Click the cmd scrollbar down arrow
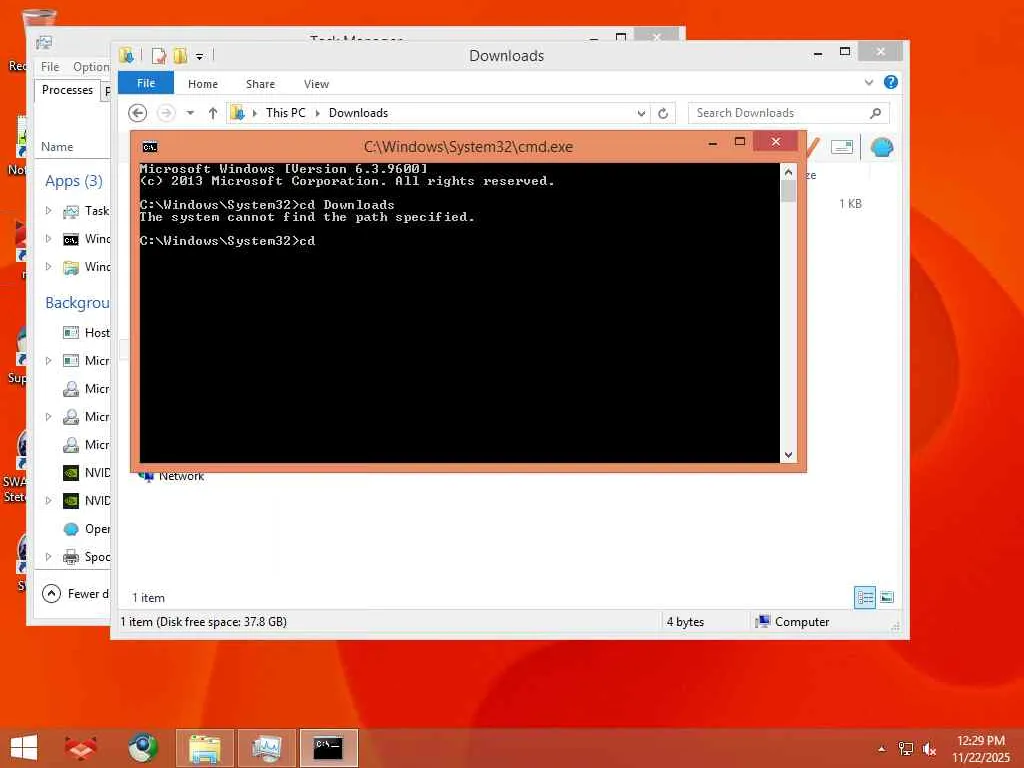The image size is (1024, 768). [x=788, y=455]
